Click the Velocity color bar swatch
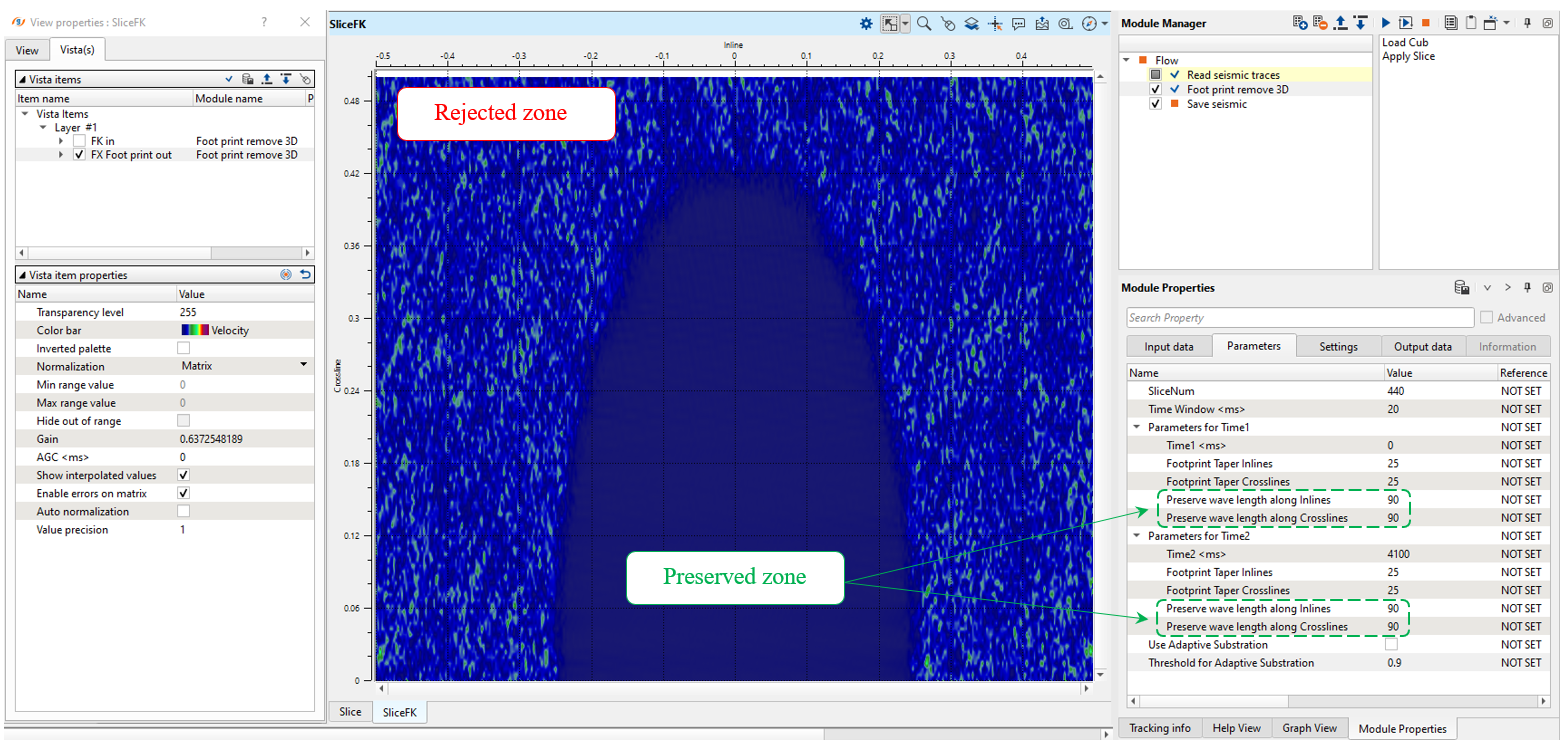 point(195,330)
